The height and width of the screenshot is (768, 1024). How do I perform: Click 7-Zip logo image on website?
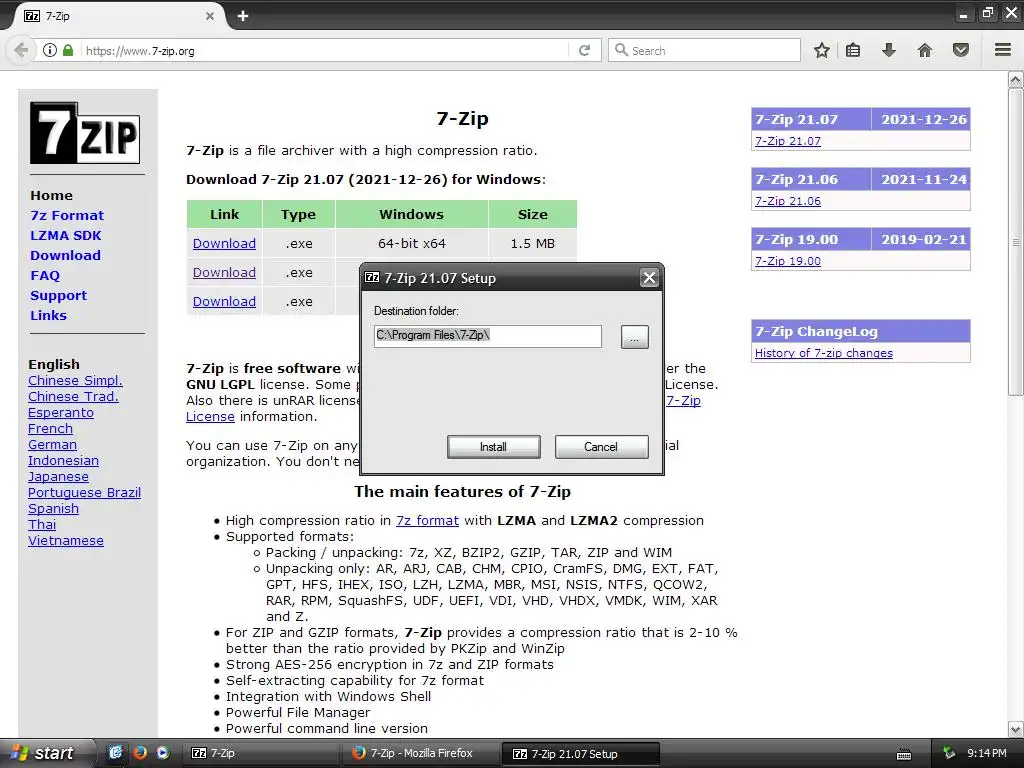point(85,133)
